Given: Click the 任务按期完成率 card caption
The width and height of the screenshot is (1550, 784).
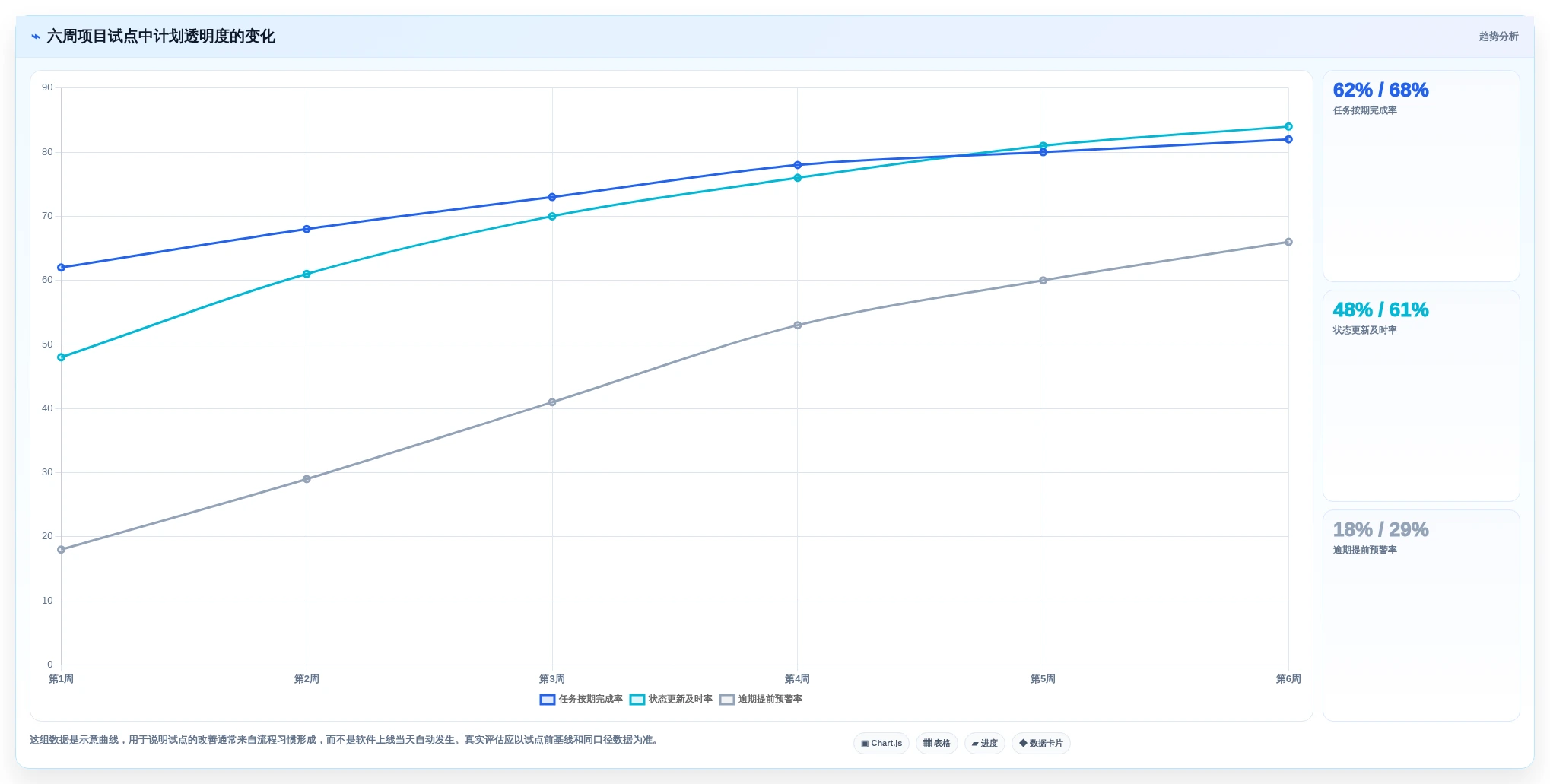Looking at the screenshot, I should pos(1364,110).
